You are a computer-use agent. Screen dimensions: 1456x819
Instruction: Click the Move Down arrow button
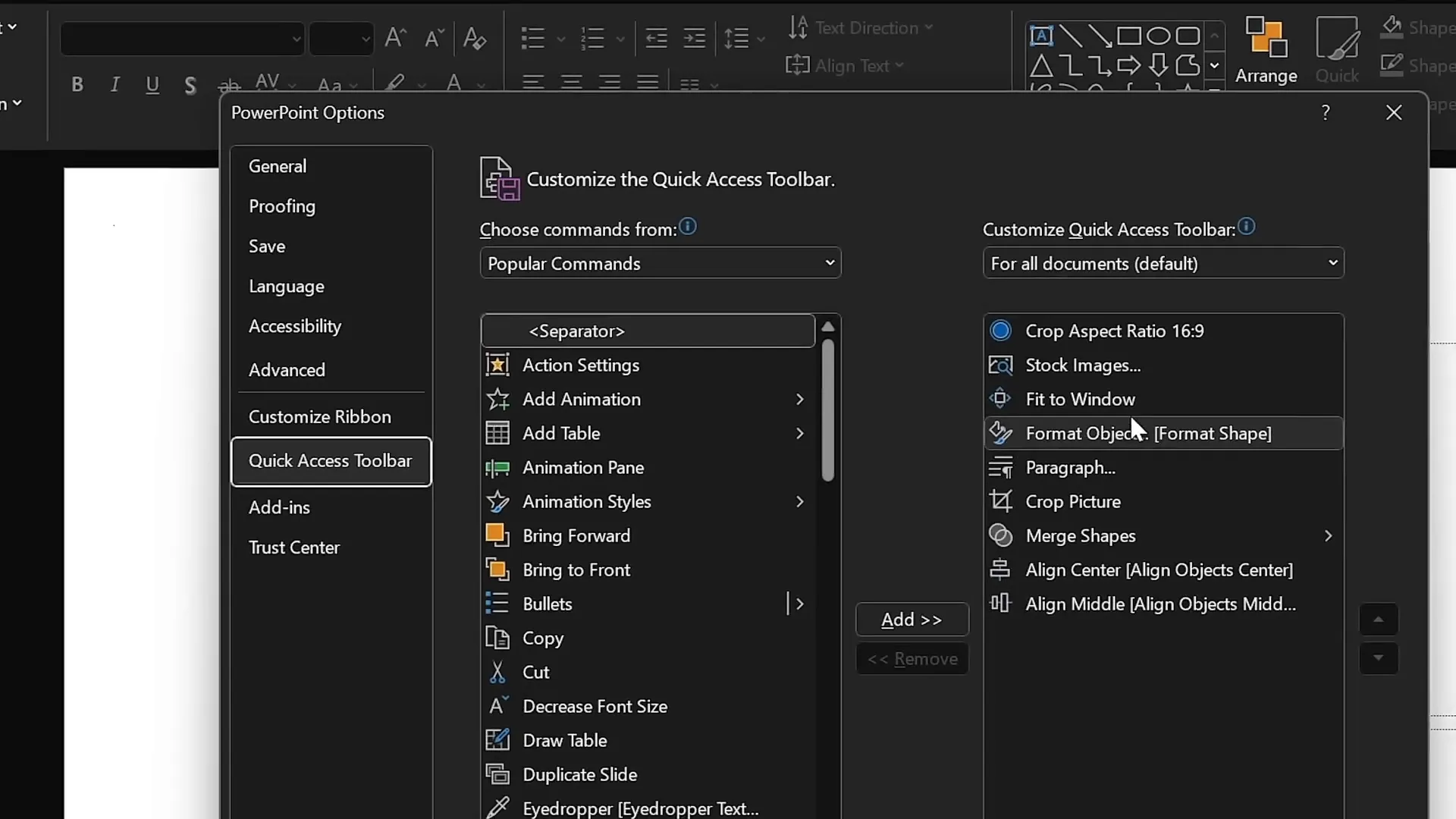1378,658
